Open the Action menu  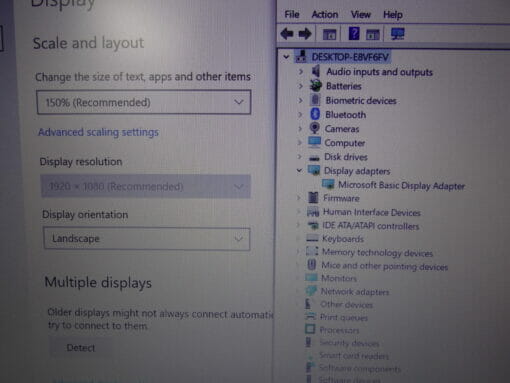[325, 15]
